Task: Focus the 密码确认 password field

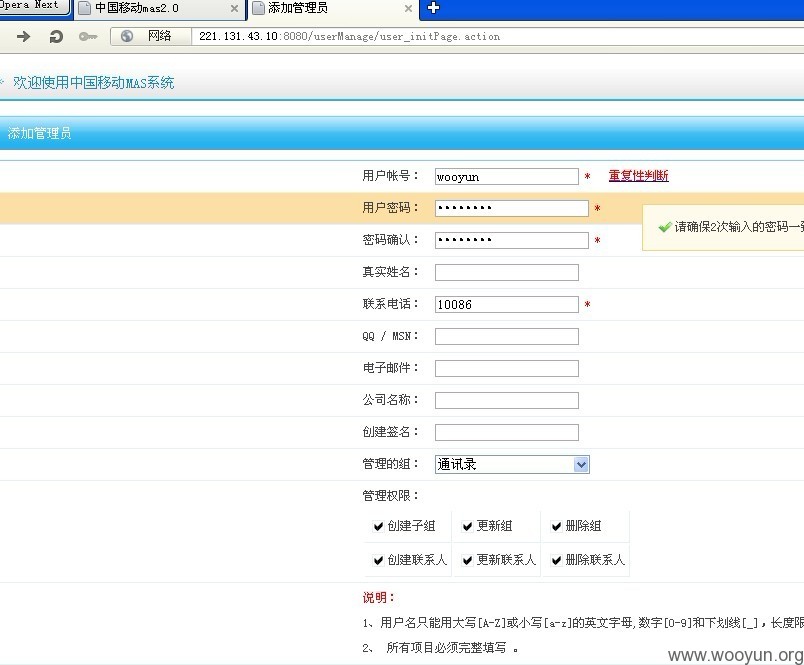Action: (x=512, y=240)
